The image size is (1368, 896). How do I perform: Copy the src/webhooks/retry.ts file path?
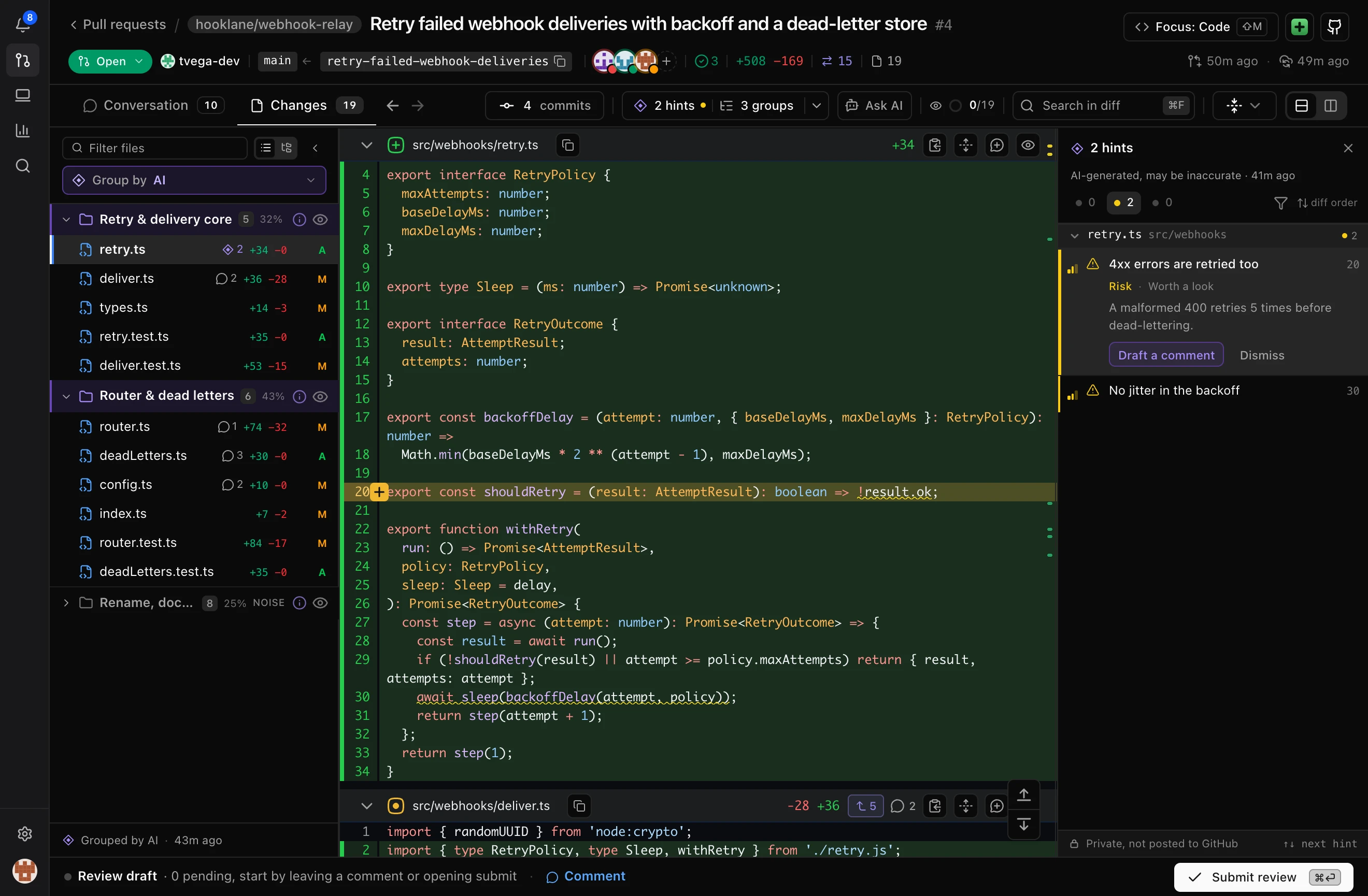pyautogui.click(x=568, y=146)
